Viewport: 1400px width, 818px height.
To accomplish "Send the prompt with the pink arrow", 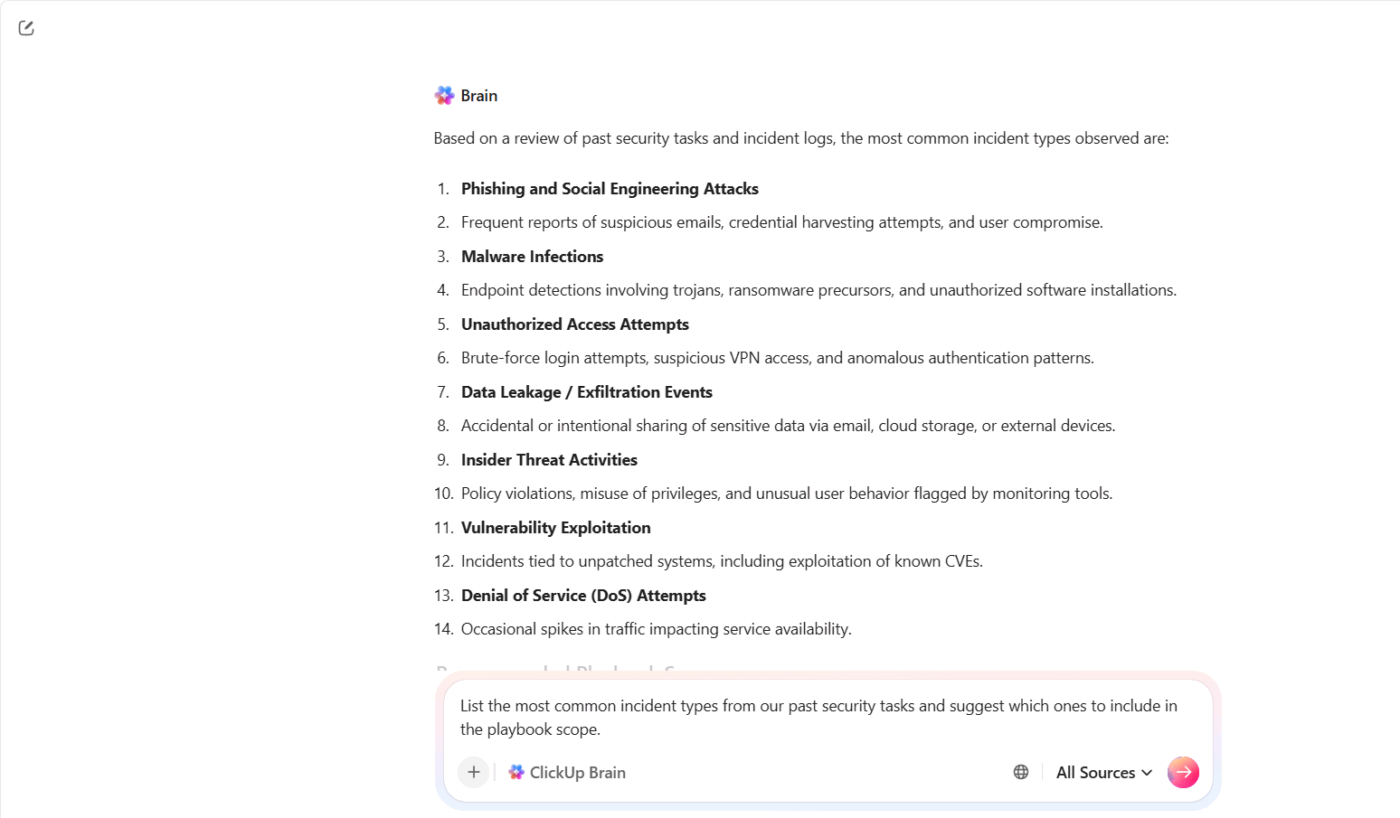I will 1183,772.
